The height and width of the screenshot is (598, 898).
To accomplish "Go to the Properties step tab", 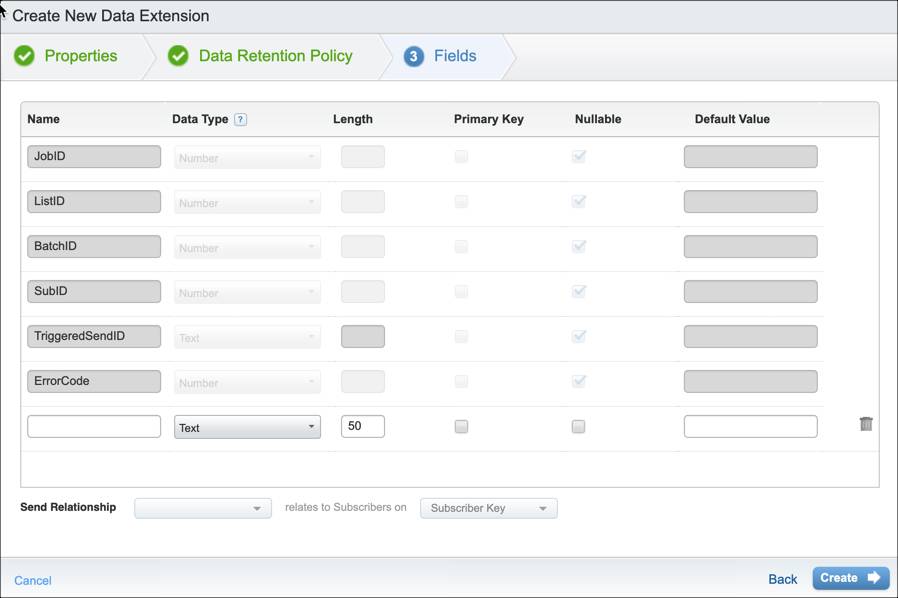I will [x=80, y=56].
